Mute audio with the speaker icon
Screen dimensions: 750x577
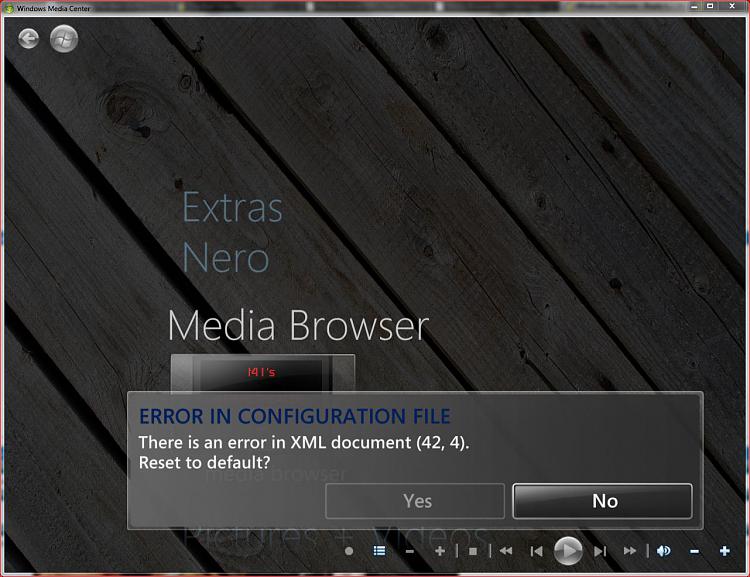coord(663,551)
